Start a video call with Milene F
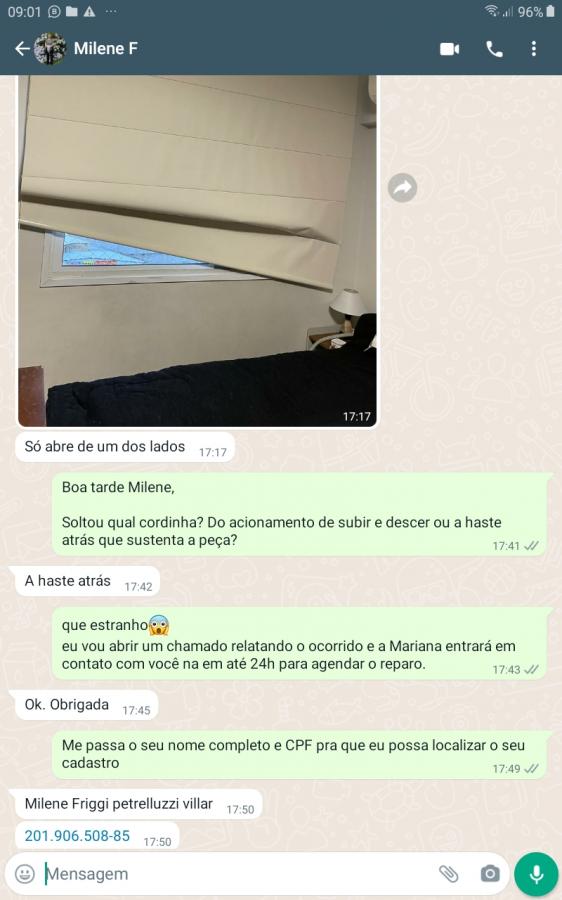The height and width of the screenshot is (900, 562). 449,49
